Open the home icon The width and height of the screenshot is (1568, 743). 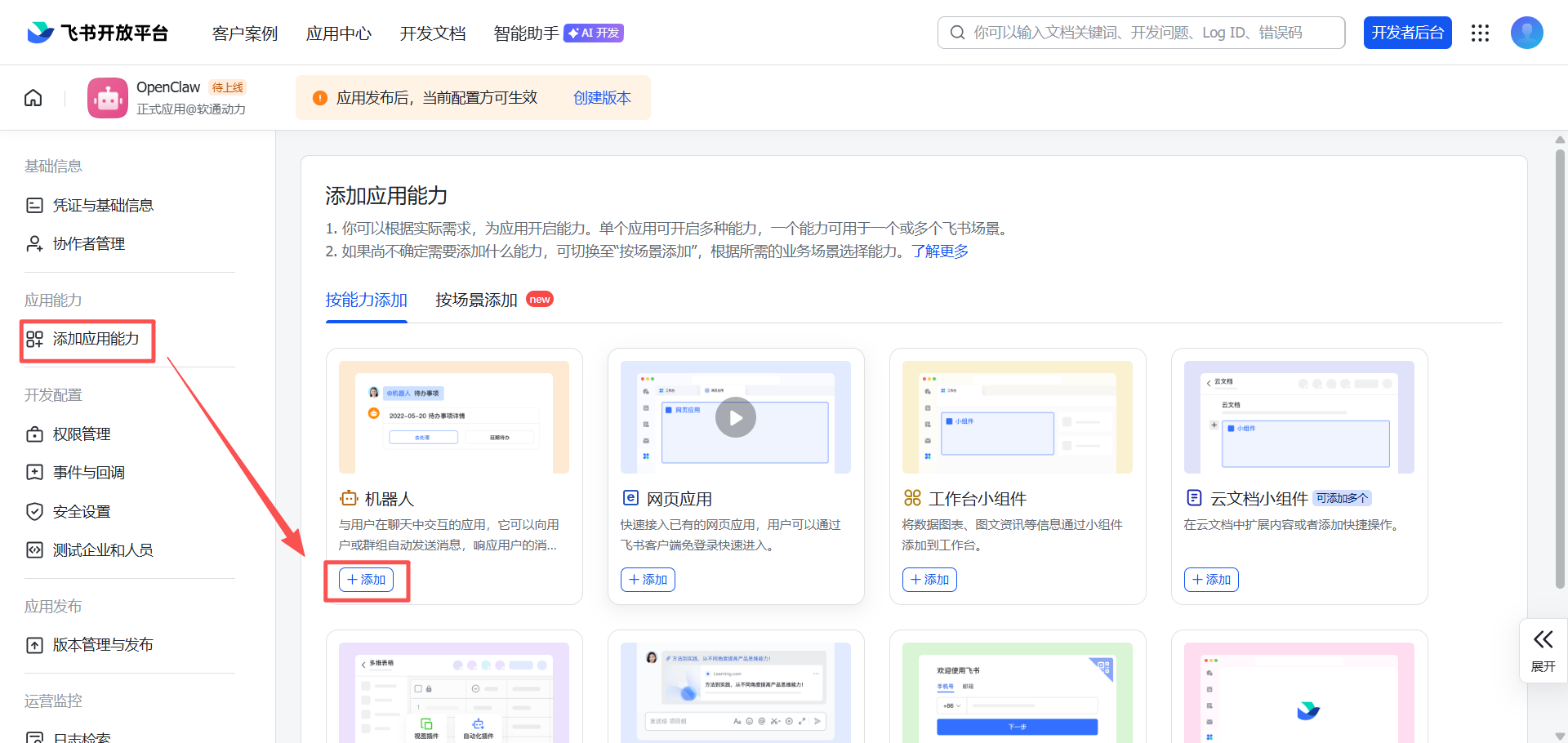click(x=33, y=98)
